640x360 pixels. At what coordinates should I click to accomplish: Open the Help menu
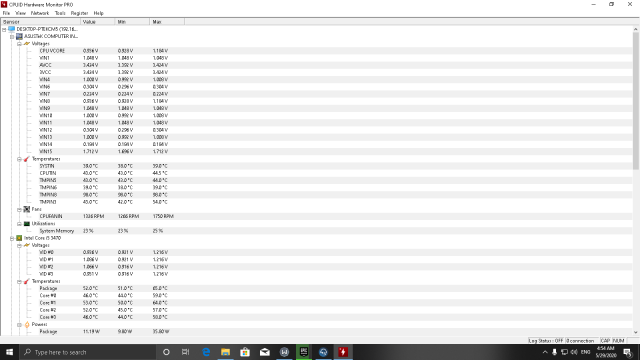click(98, 13)
